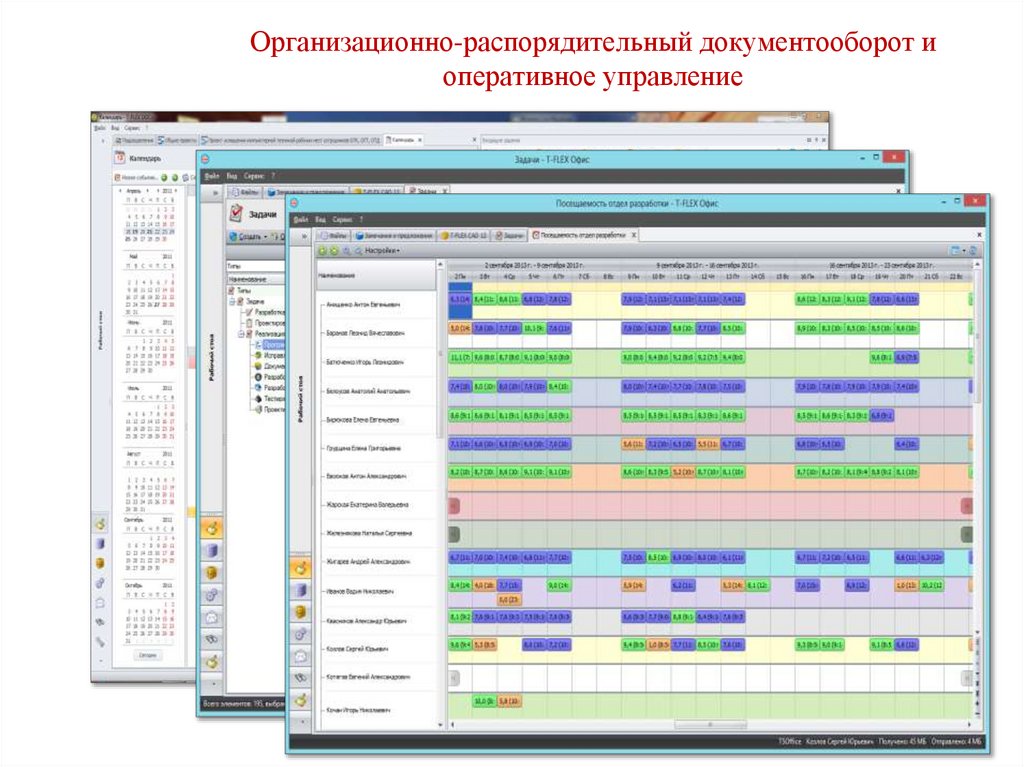This screenshot has height=767, width=1024.
Task: Switch to the T-FLEX CAD 12 tab
Action: (464, 235)
